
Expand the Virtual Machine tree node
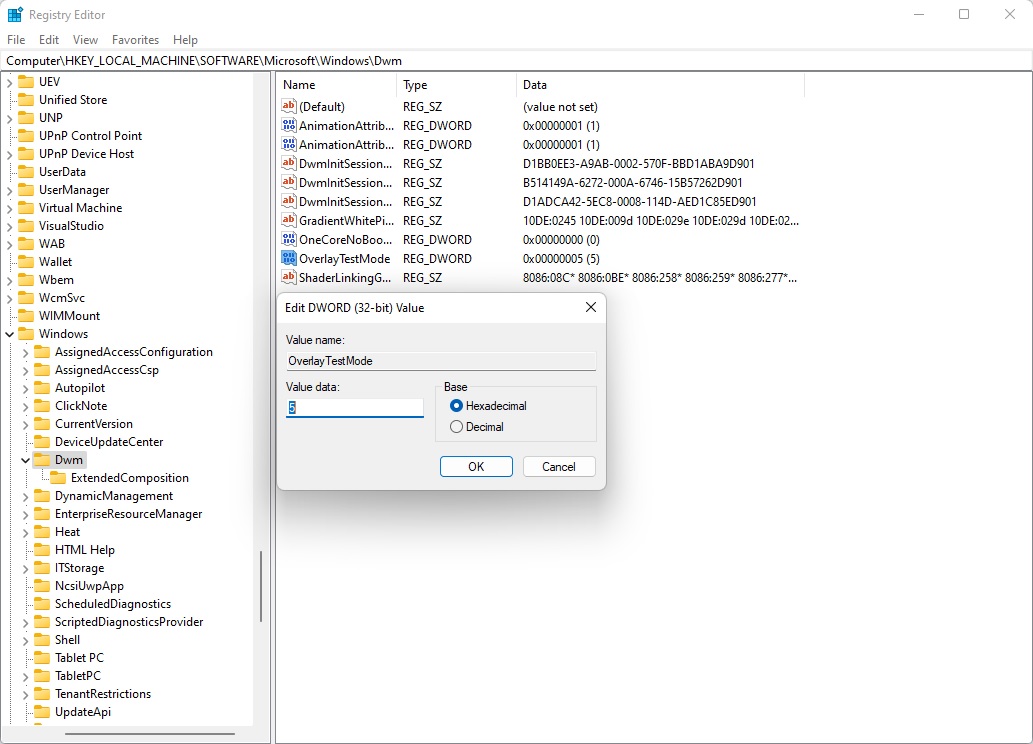click(x=10, y=208)
